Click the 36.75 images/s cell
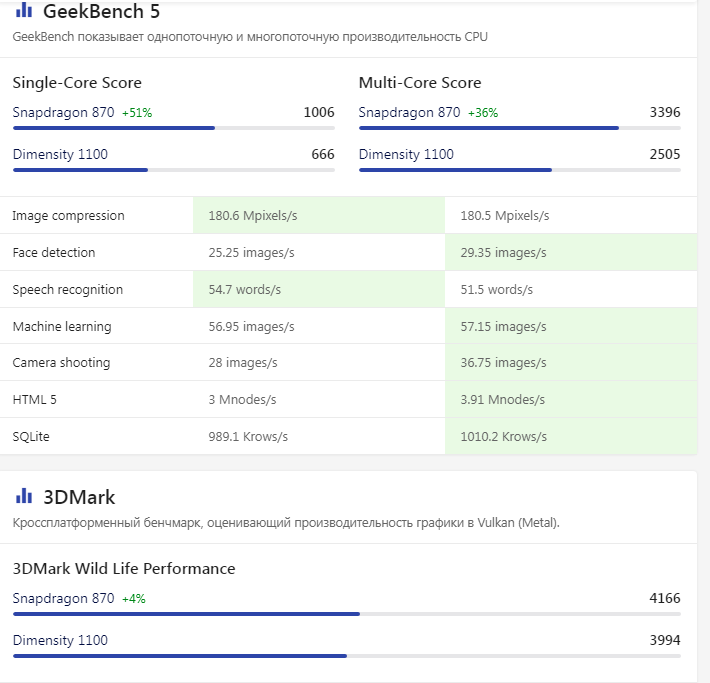 571,363
